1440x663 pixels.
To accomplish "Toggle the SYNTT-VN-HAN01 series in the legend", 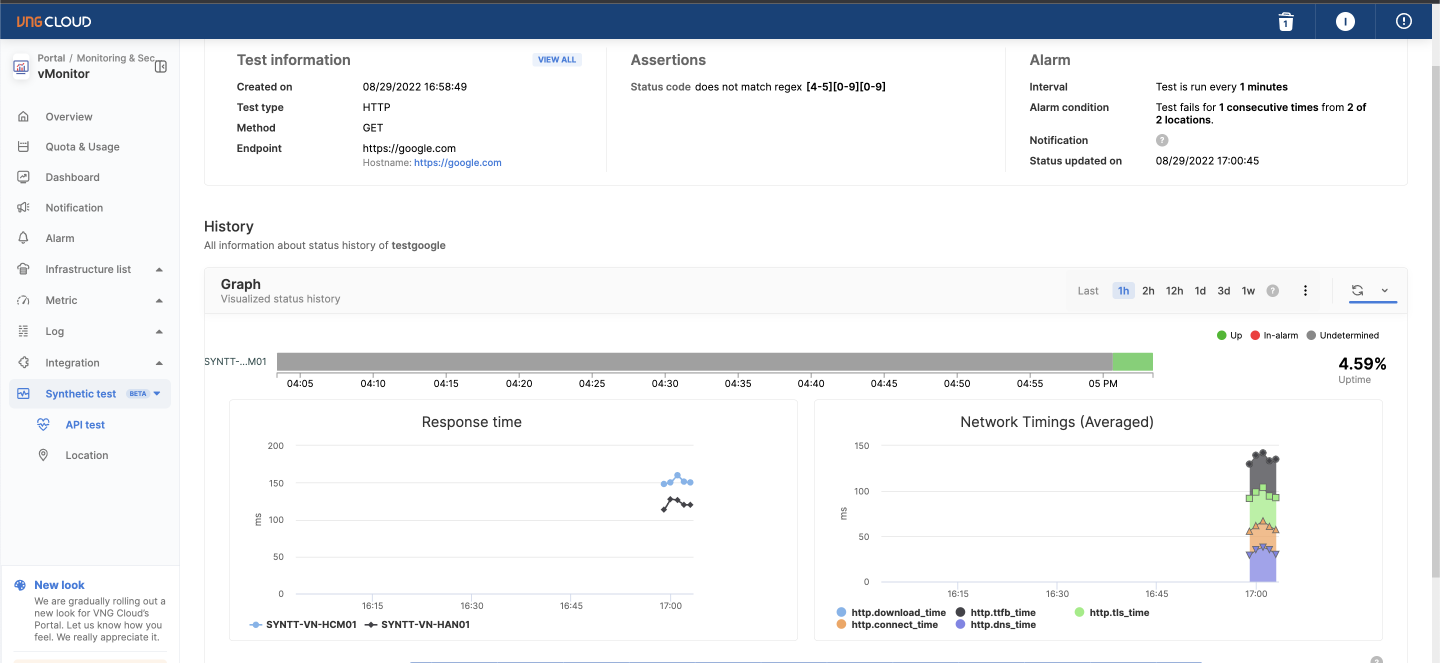I will [x=417, y=624].
